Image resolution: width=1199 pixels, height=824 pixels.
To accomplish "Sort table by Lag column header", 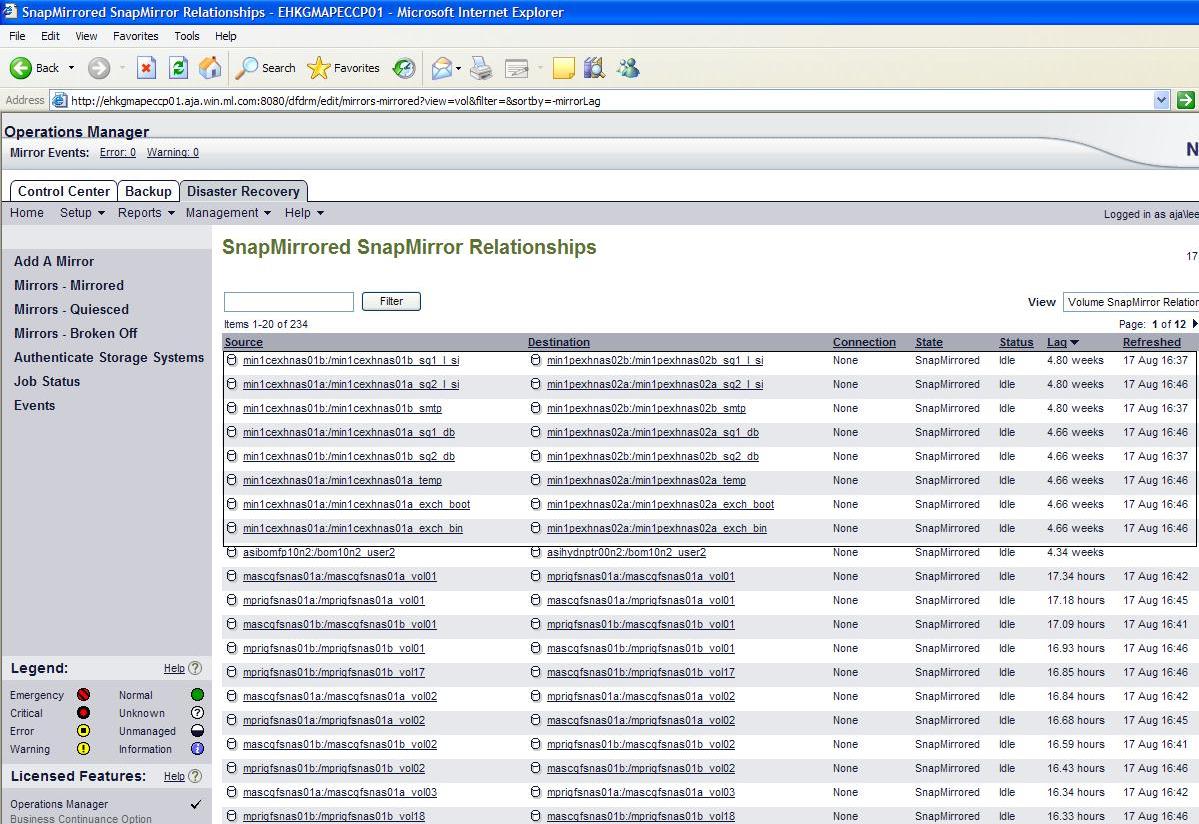I will tap(1057, 342).
